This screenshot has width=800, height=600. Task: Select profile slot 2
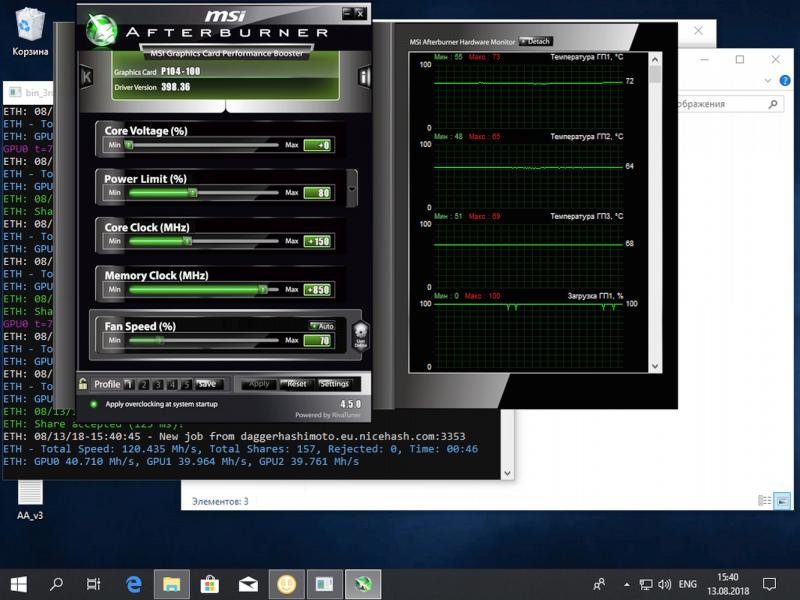pos(143,384)
